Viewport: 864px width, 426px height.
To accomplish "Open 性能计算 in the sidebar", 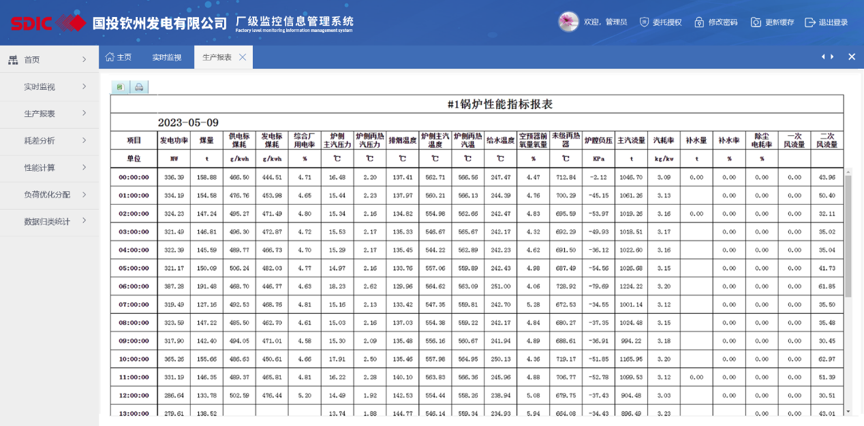I will (39, 168).
